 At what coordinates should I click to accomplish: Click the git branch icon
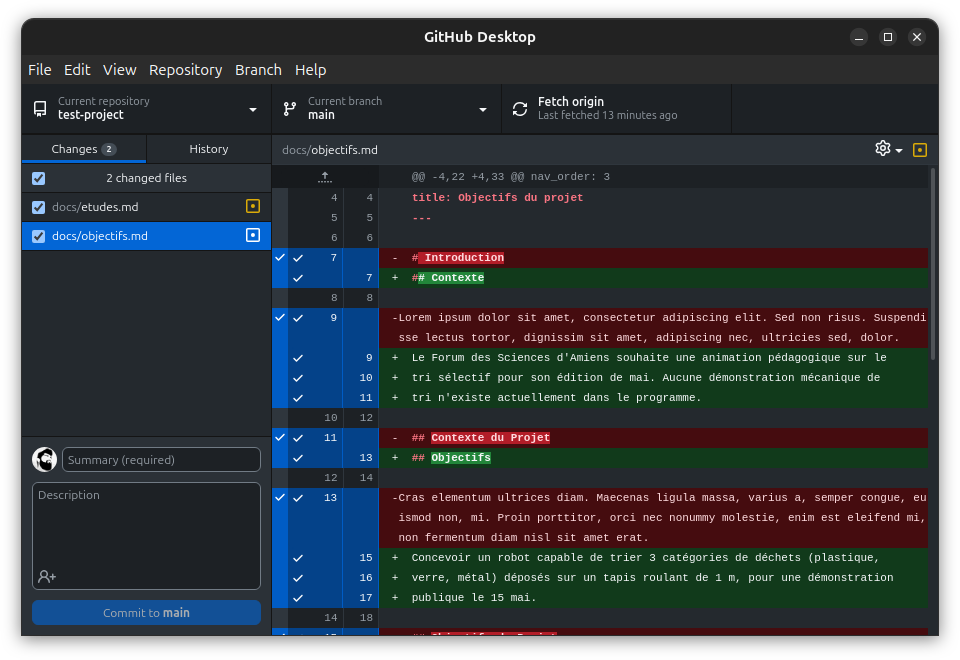[x=290, y=109]
